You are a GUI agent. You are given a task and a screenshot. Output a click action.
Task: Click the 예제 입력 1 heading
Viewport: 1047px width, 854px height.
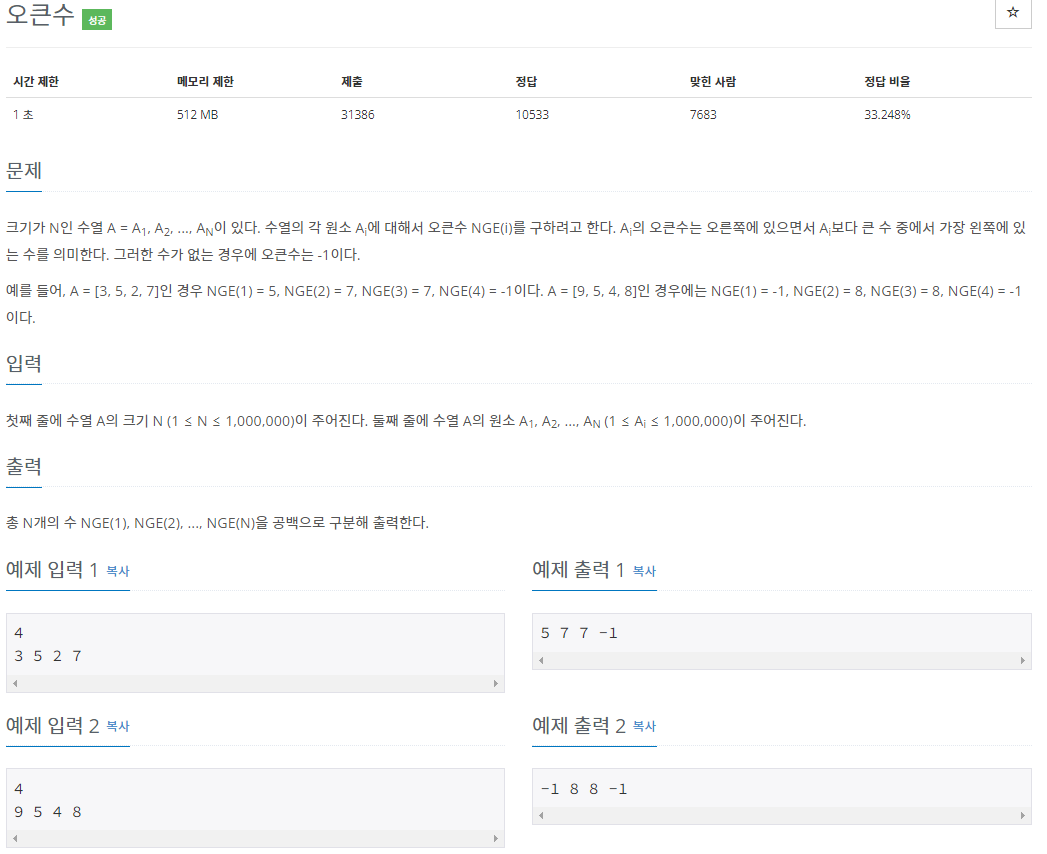pyautogui.click(x=52, y=570)
